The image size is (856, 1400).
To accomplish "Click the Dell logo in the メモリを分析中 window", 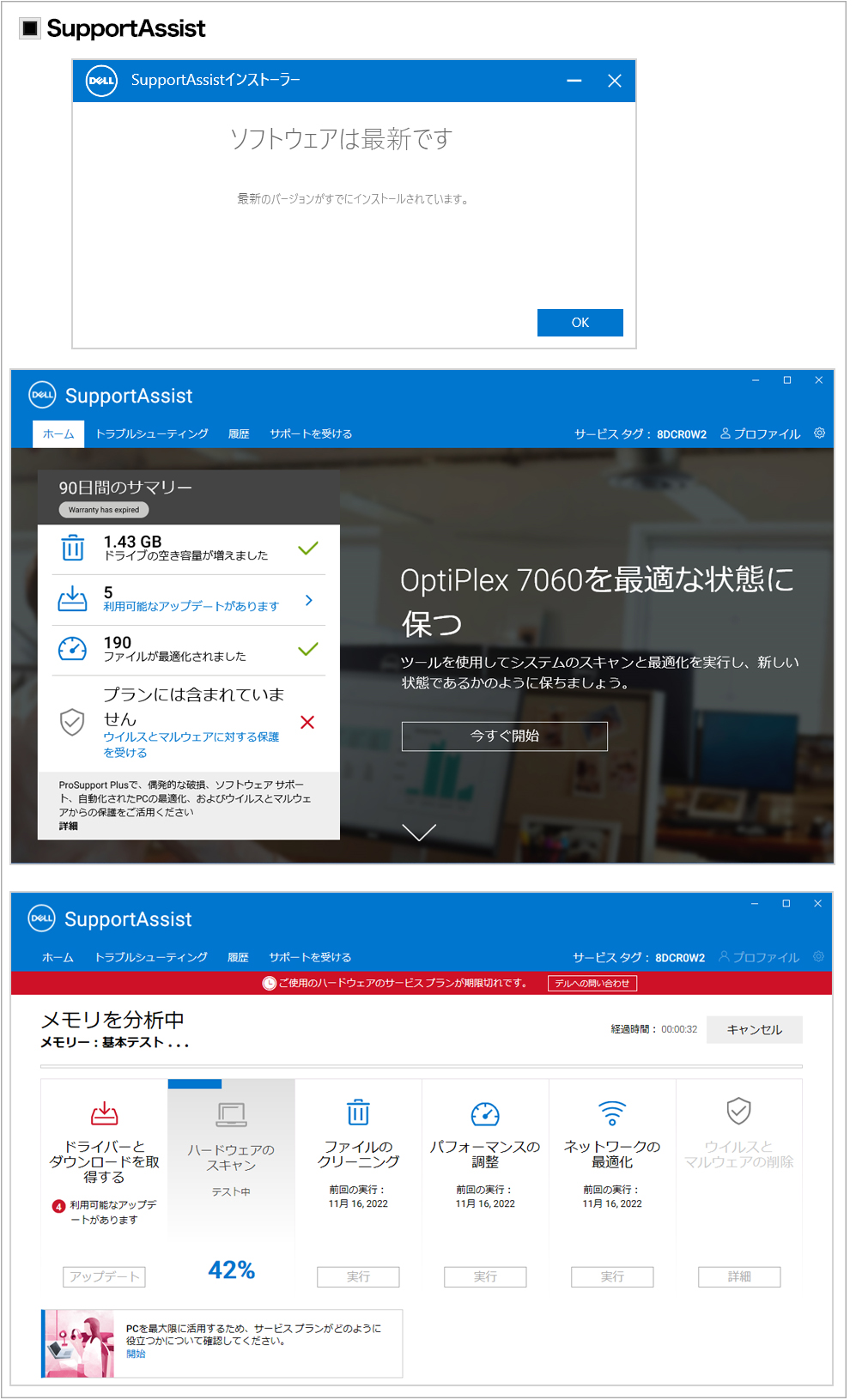I will click(41, 918).
